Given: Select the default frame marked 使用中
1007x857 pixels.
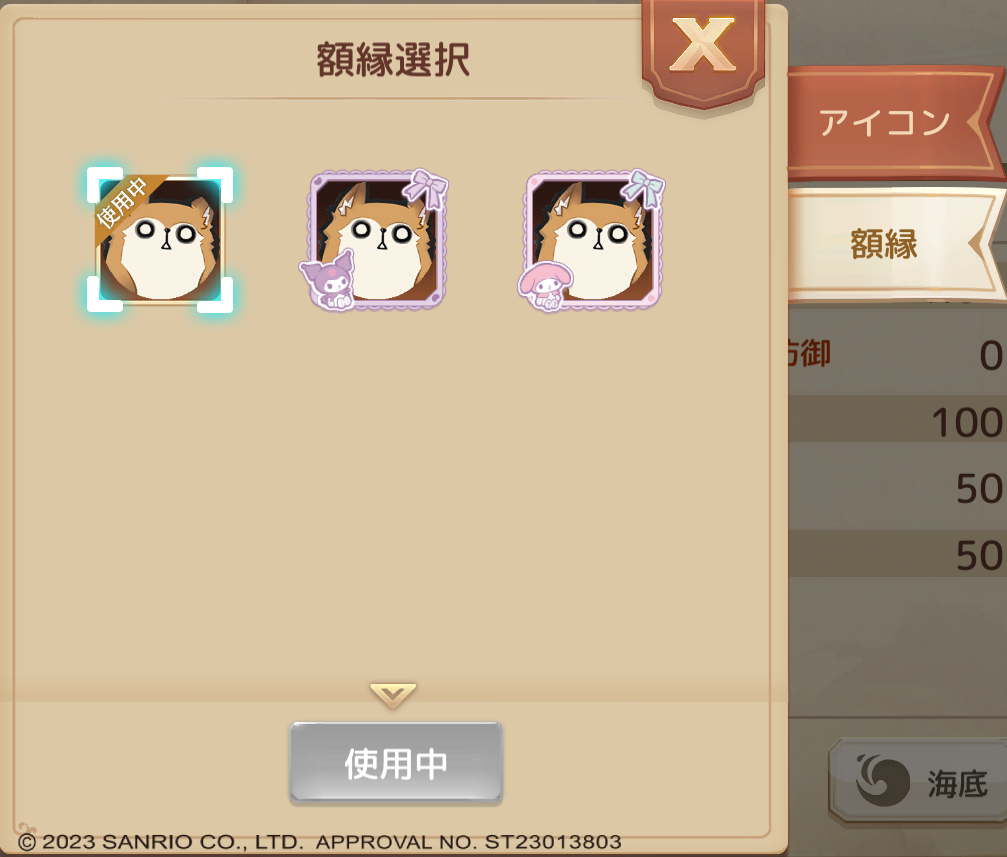Looking at the screenshot, I should (160, 240).
